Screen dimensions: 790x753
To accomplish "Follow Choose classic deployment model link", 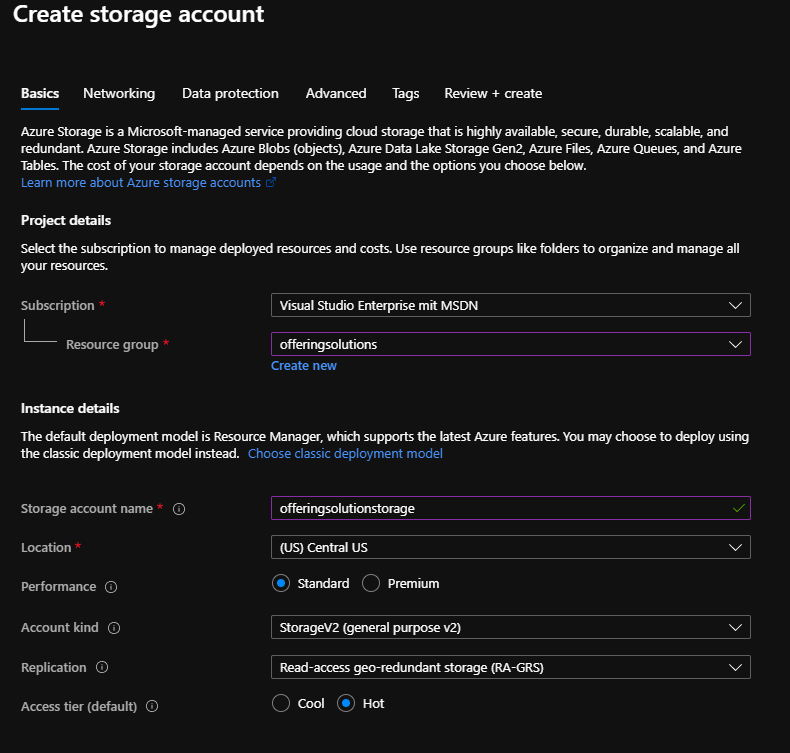I will coord(345,453).
